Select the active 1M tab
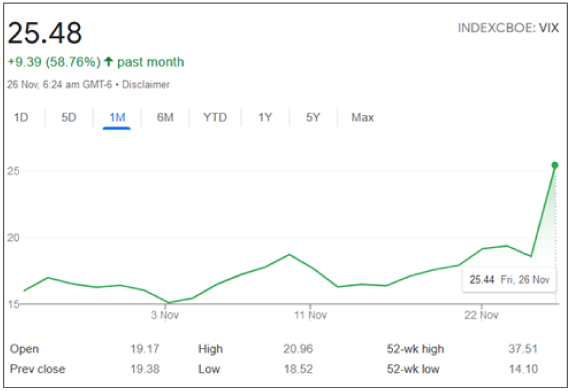Image resolution: width=570 pixels, height=391 pixels. point(117,117)
